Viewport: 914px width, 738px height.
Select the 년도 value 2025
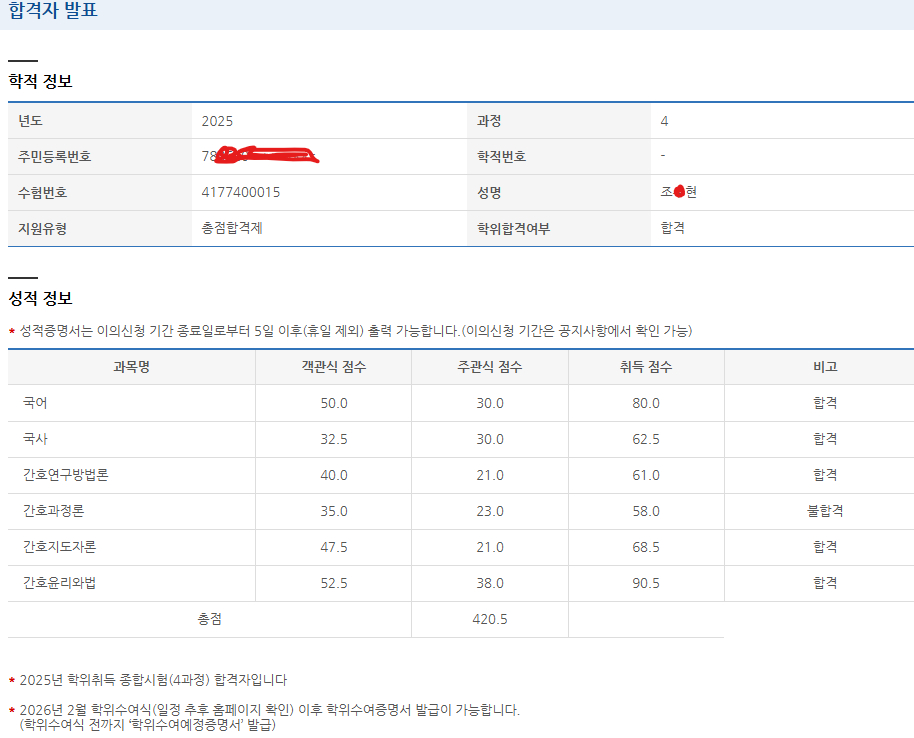coord(217,121)
